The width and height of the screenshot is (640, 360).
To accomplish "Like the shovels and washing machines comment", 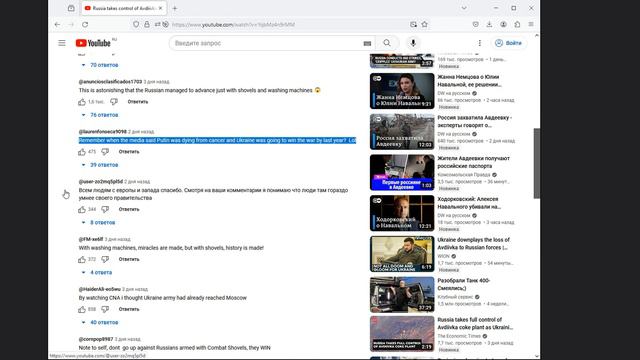I will point(82,102).
